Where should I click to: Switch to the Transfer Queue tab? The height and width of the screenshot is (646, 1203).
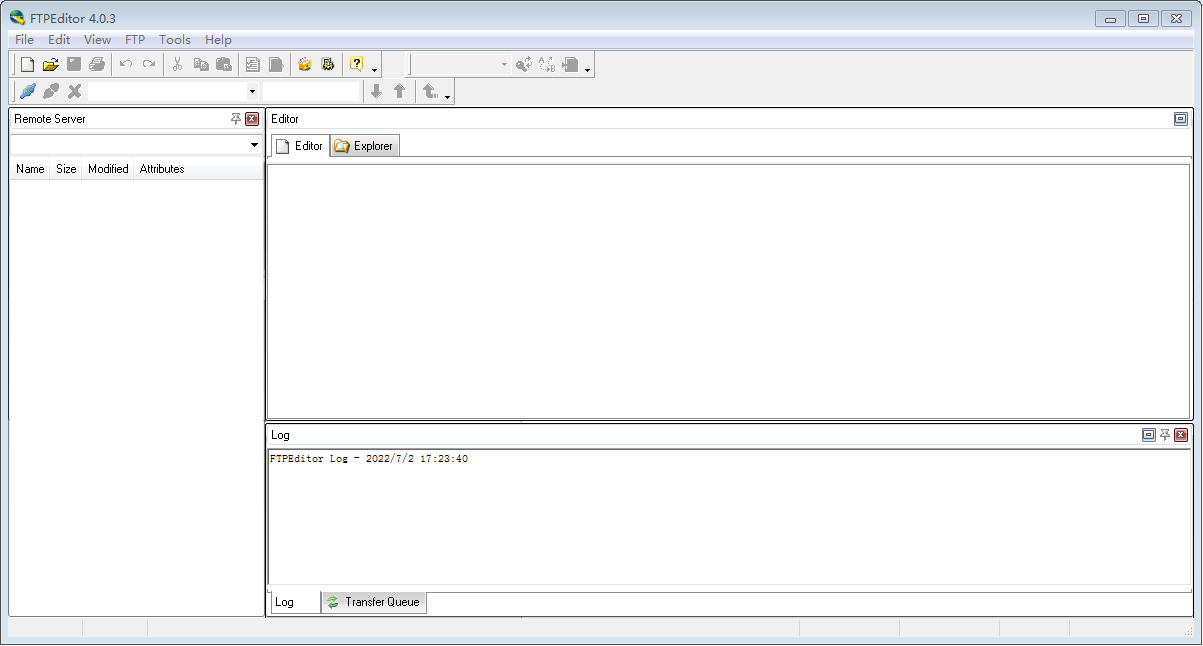click(374, 602)
